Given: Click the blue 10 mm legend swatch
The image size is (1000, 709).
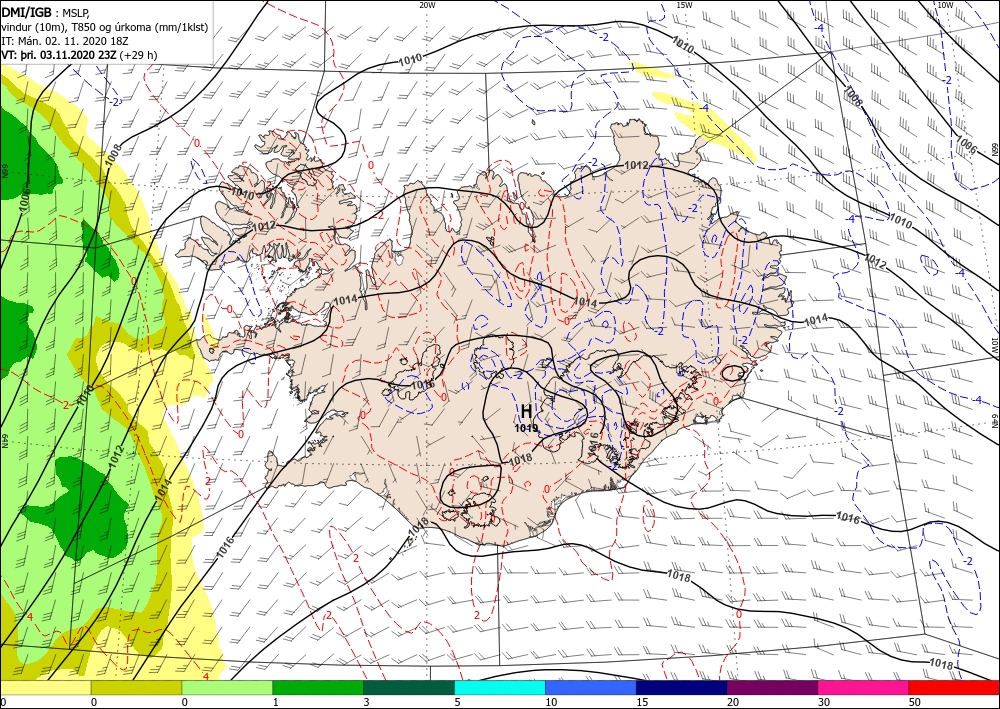Looking at the screenshot, I should click(591, 687).
